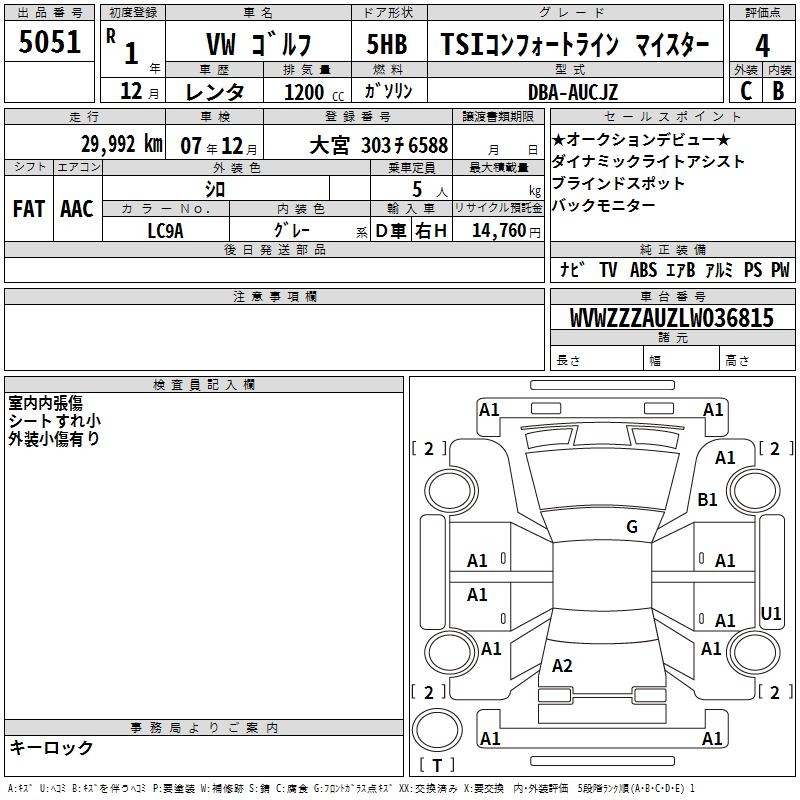
Task: Click the top-right tire [2] marker
Action: point(775,449)
